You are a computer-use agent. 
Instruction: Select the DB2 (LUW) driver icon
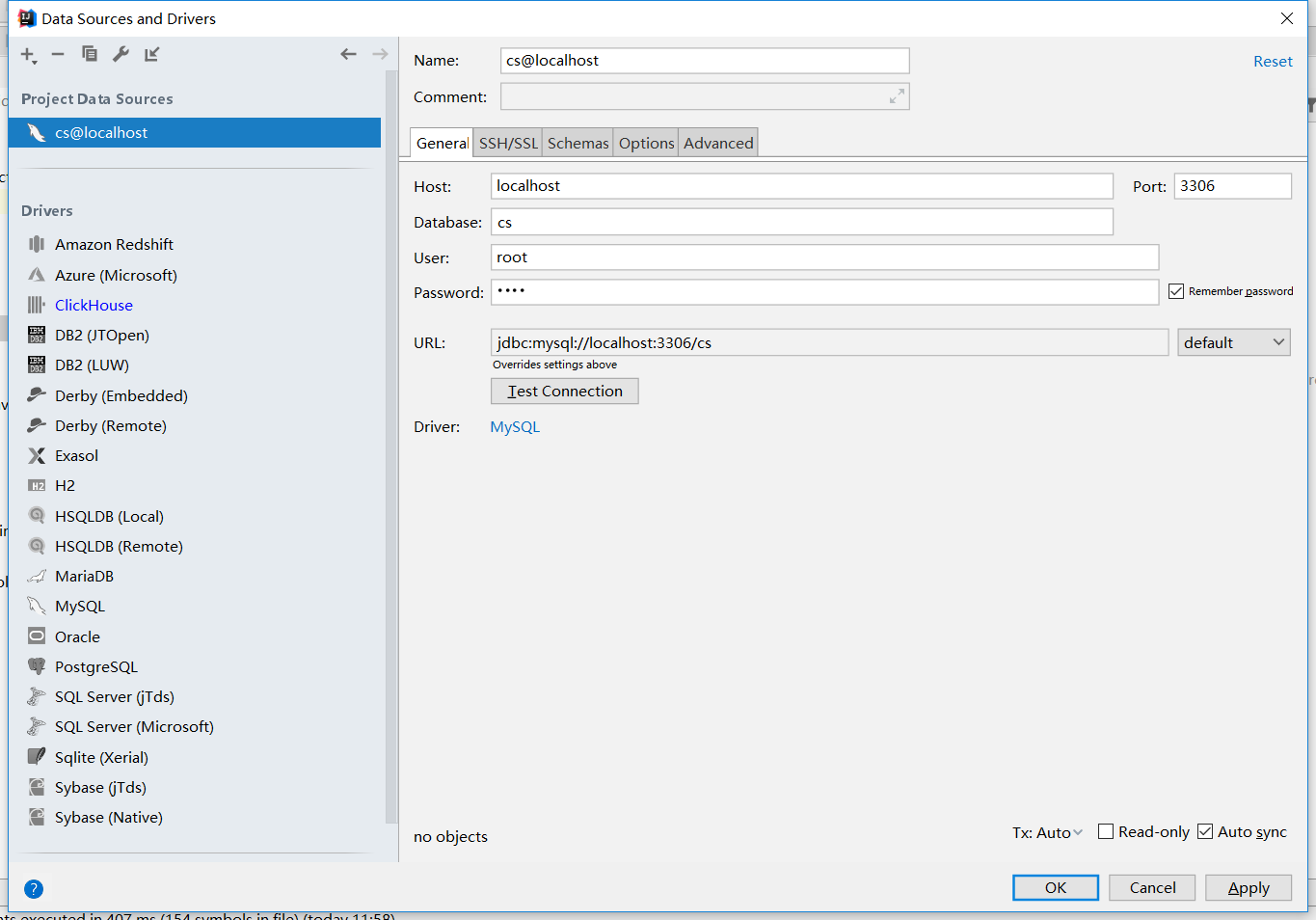coord(37,365)
